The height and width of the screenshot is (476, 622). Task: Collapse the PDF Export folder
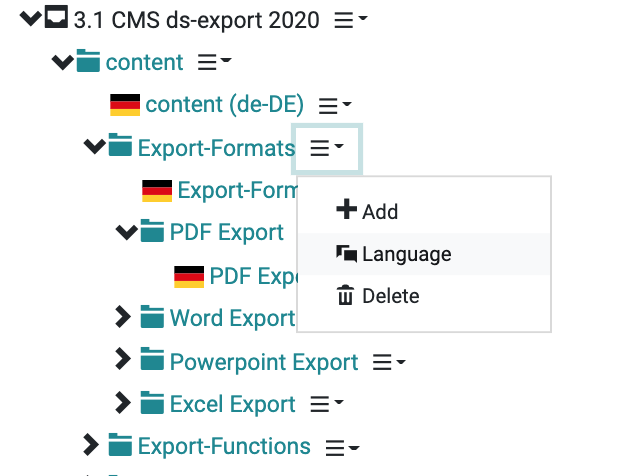click(x=127, y=232)
